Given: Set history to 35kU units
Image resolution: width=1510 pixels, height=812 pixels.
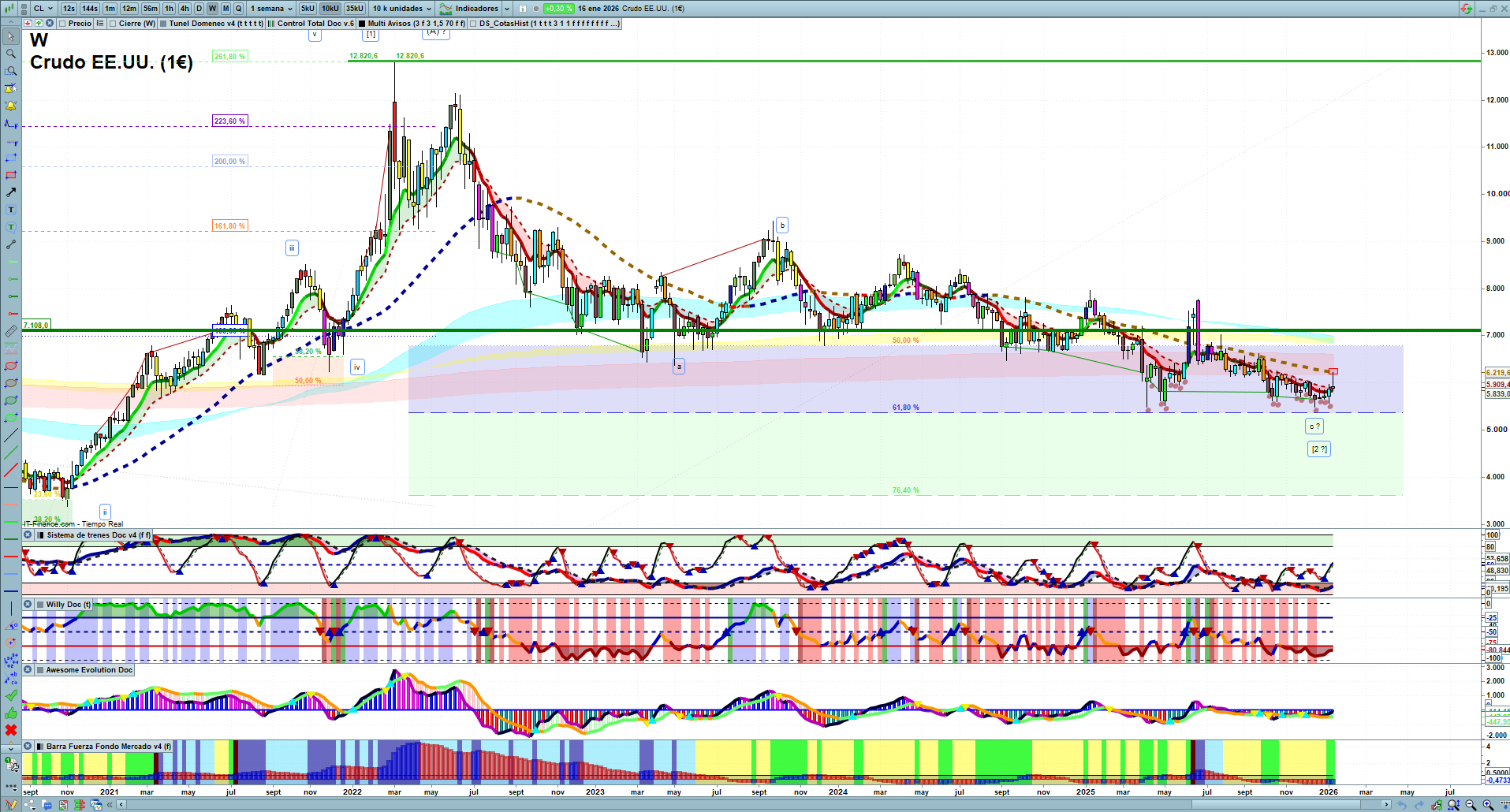Looking at the screenshot, I should coord(355,9).
